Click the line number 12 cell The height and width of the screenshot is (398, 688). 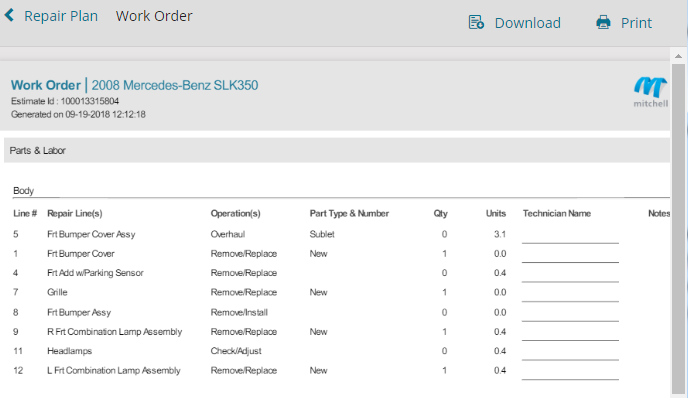pyautogui.click(x=18, y=370)
